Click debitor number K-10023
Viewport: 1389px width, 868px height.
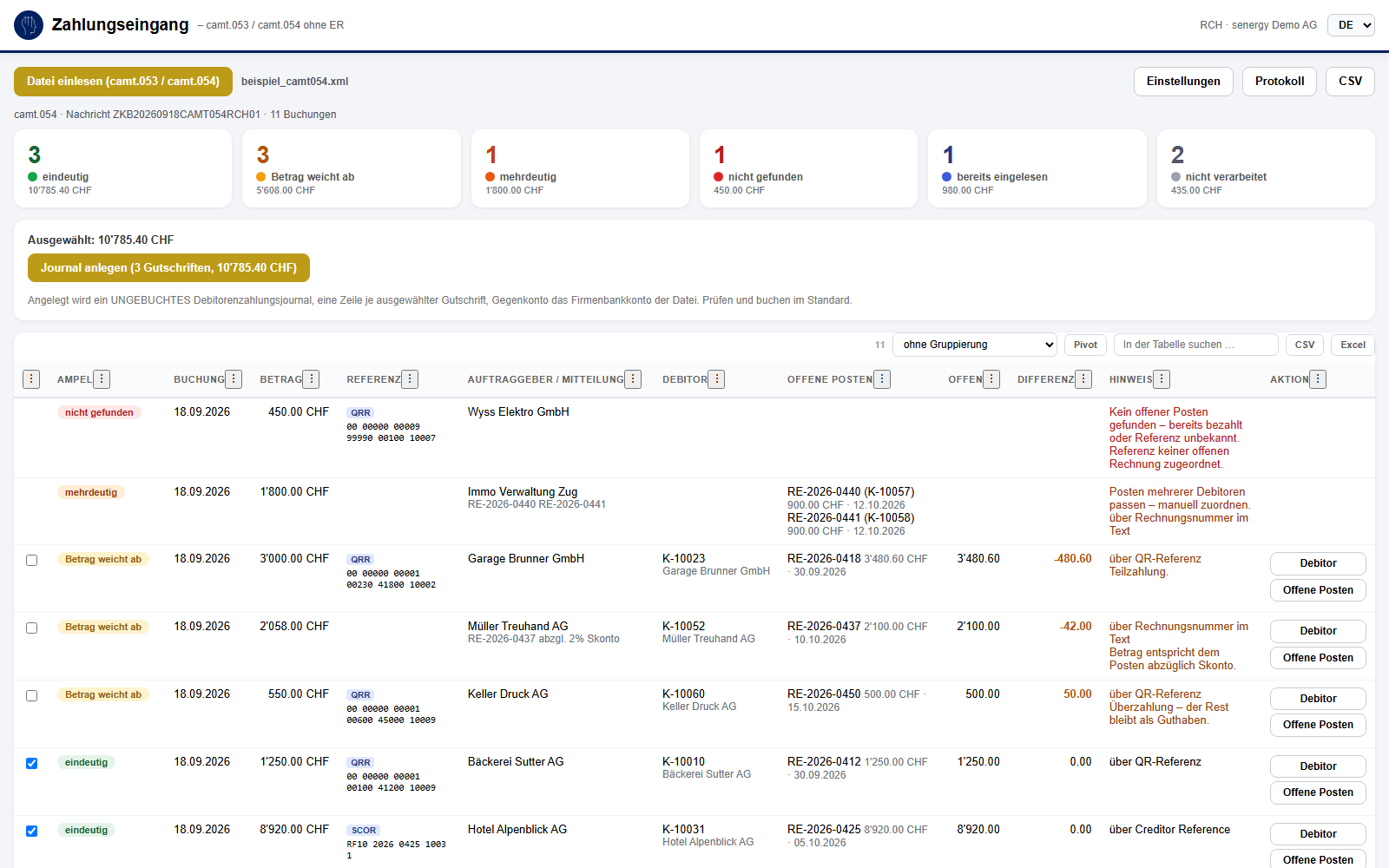684,559
